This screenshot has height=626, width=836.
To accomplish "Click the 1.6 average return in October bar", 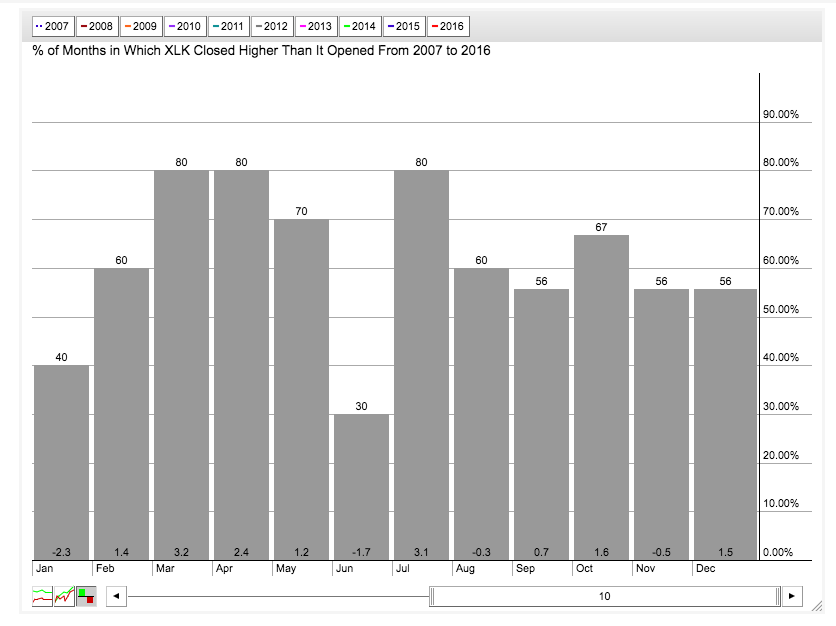I will coord(601,552).
